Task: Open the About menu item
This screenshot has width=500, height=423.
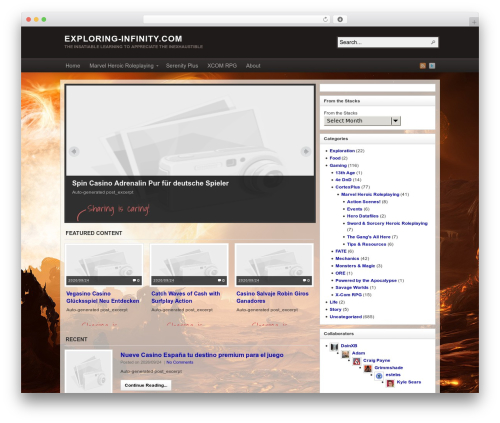Action: click(253, 66)
